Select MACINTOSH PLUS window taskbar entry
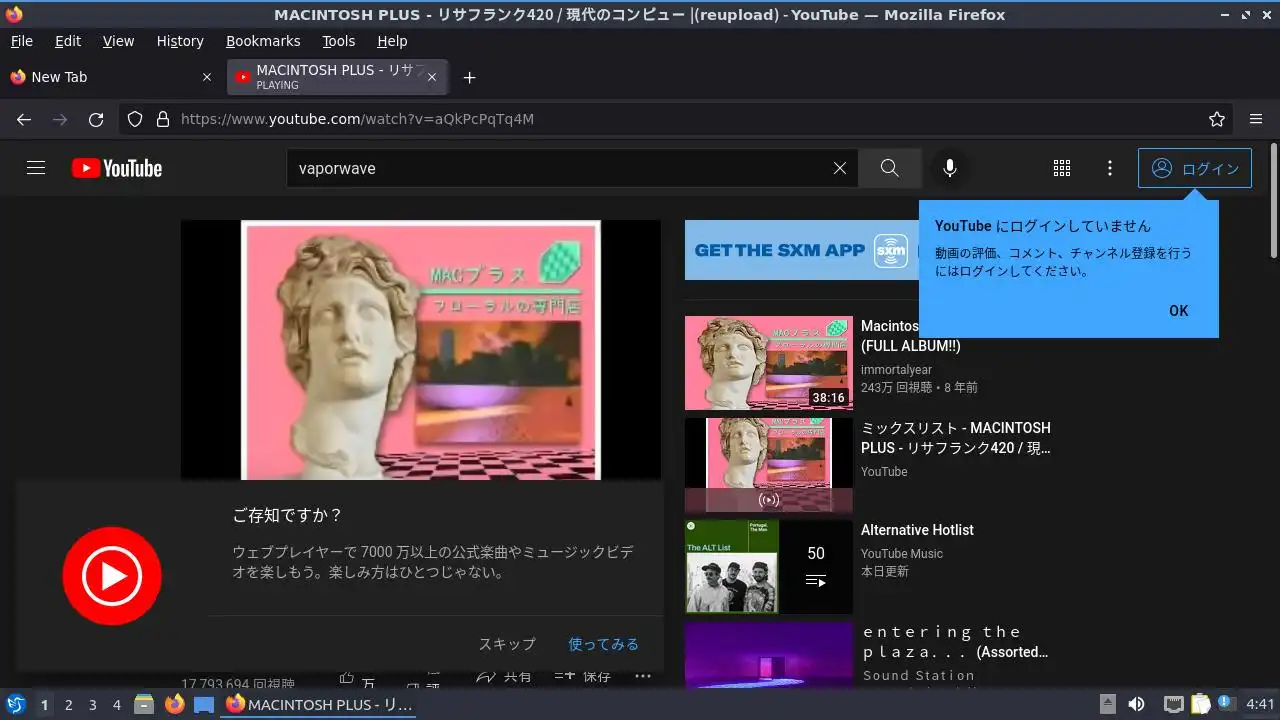This screenshot has height=720, width=1280. 320,705
